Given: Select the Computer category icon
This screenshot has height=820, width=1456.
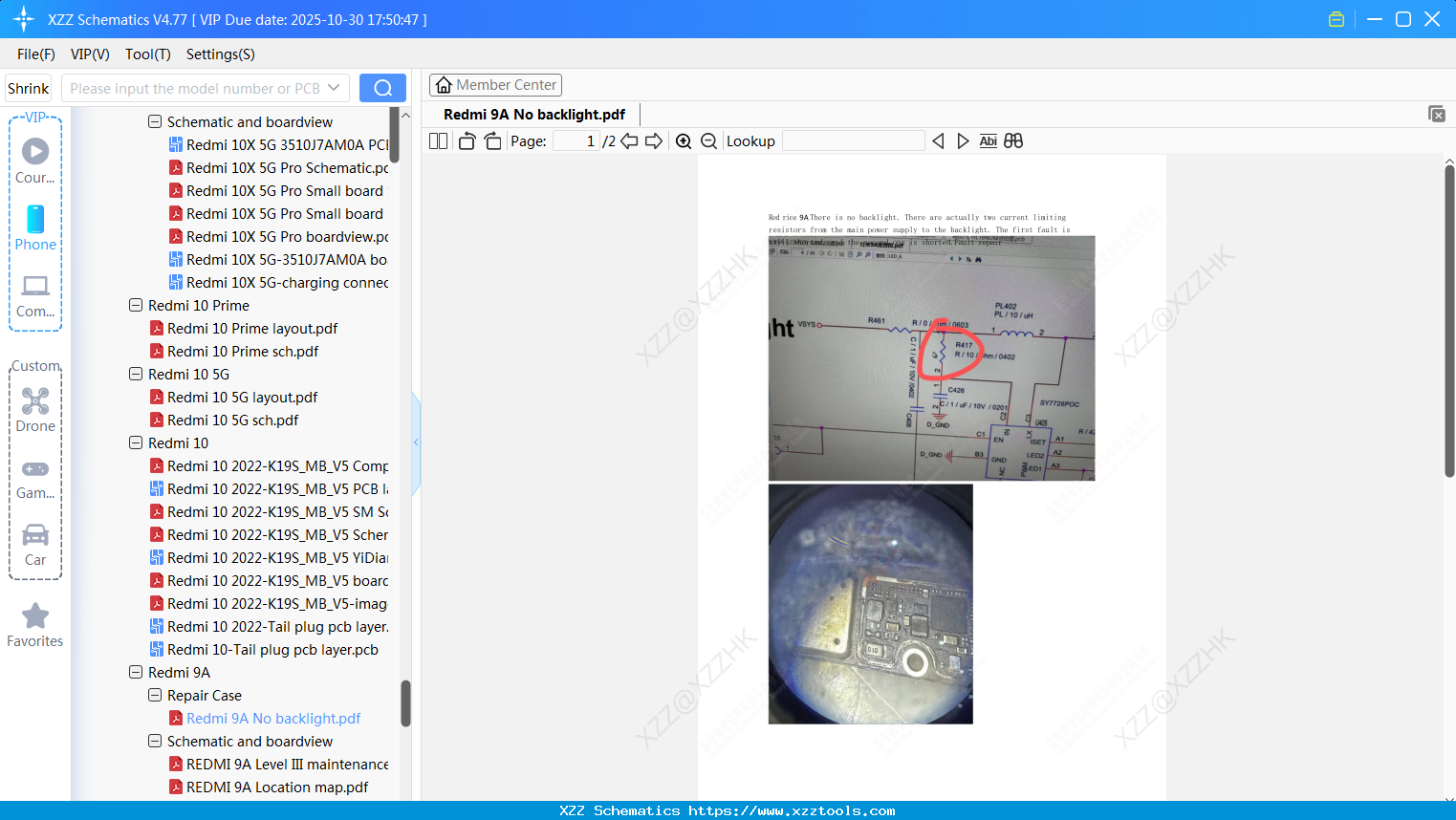Looking at the screenshot, I should point(35,296).
